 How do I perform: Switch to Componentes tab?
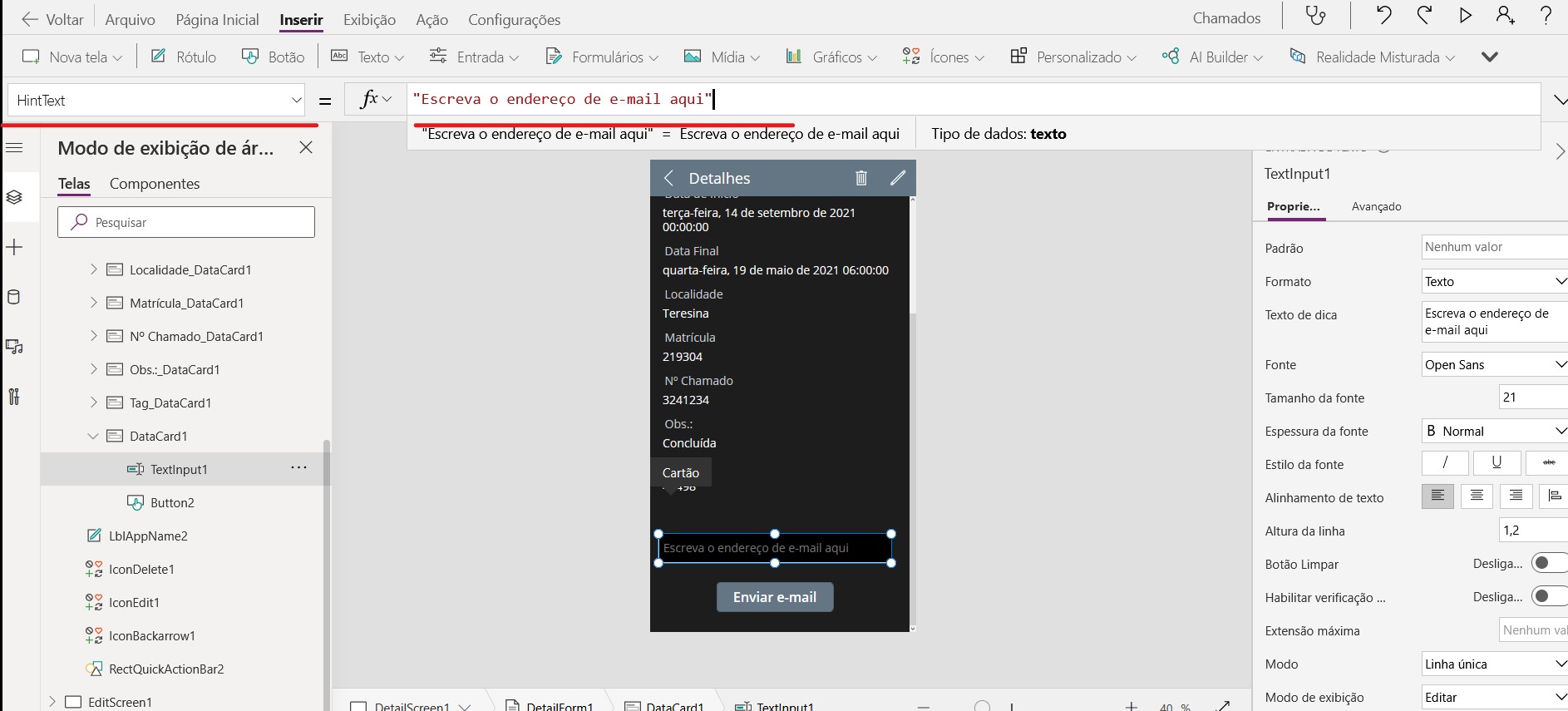pos(155,184)
